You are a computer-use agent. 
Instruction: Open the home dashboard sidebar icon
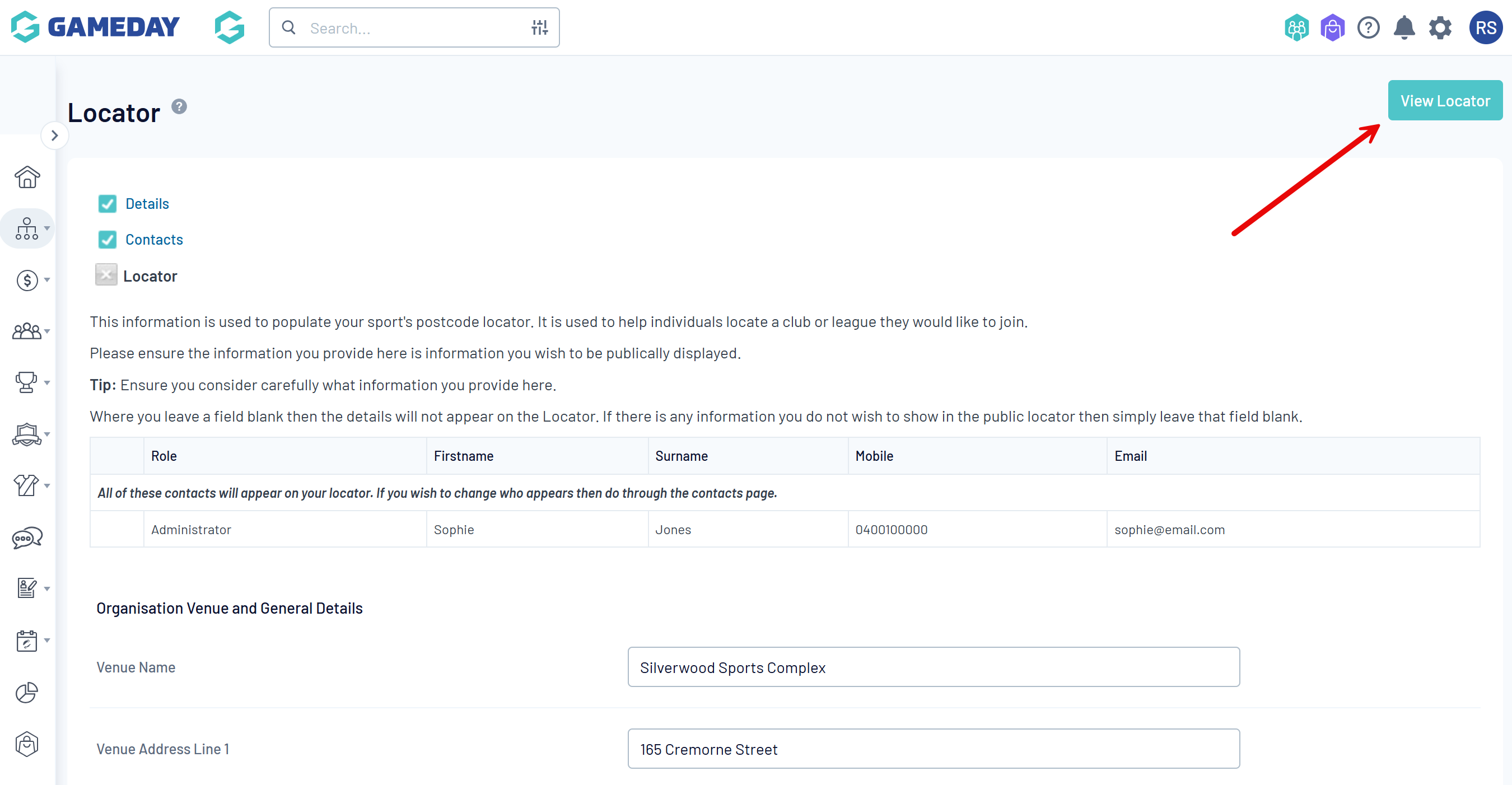click(x=27, y=176)
